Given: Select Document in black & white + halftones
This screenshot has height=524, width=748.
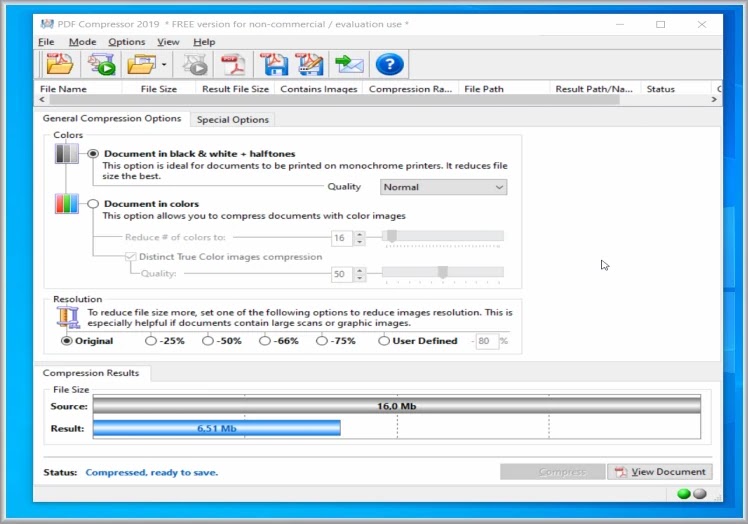Looking at the screenshot, I should click(x=93, y=154).
